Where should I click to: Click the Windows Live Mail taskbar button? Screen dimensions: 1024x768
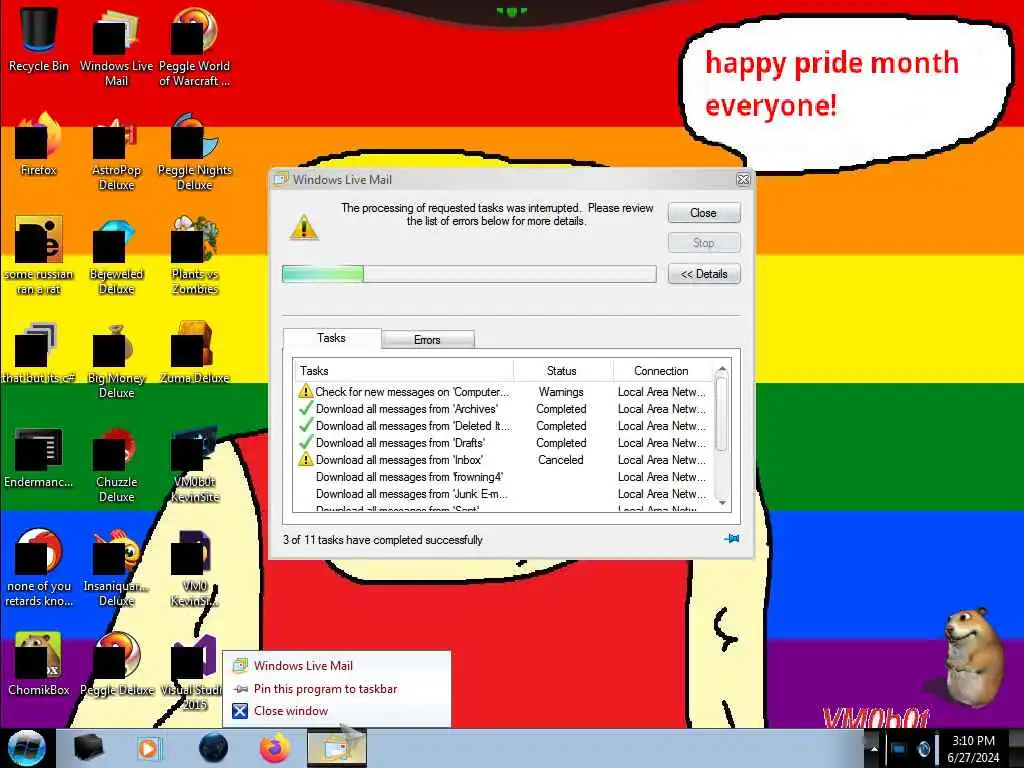point(337,748)
